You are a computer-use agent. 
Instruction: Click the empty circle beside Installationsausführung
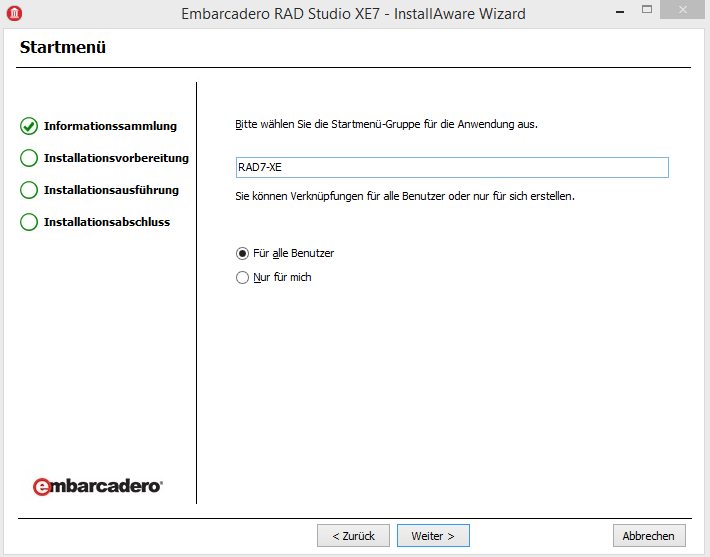point(29,190)
